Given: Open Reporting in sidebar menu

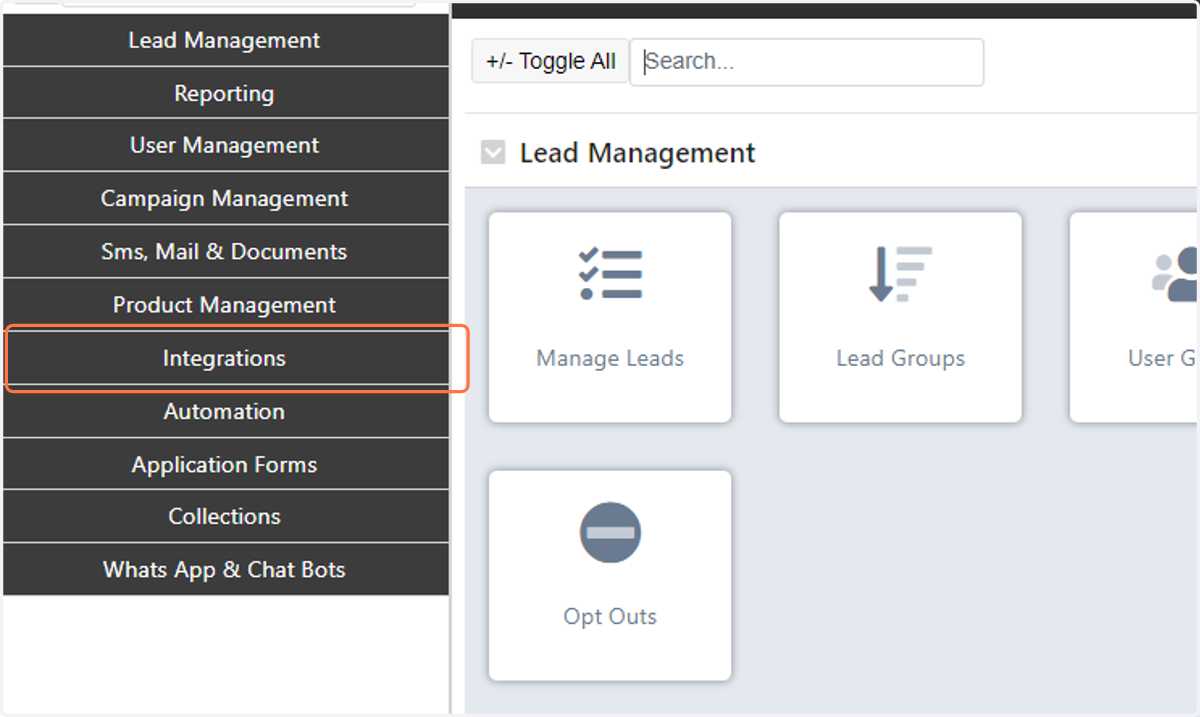Looking at the screenshot, I should pos(225,93).
